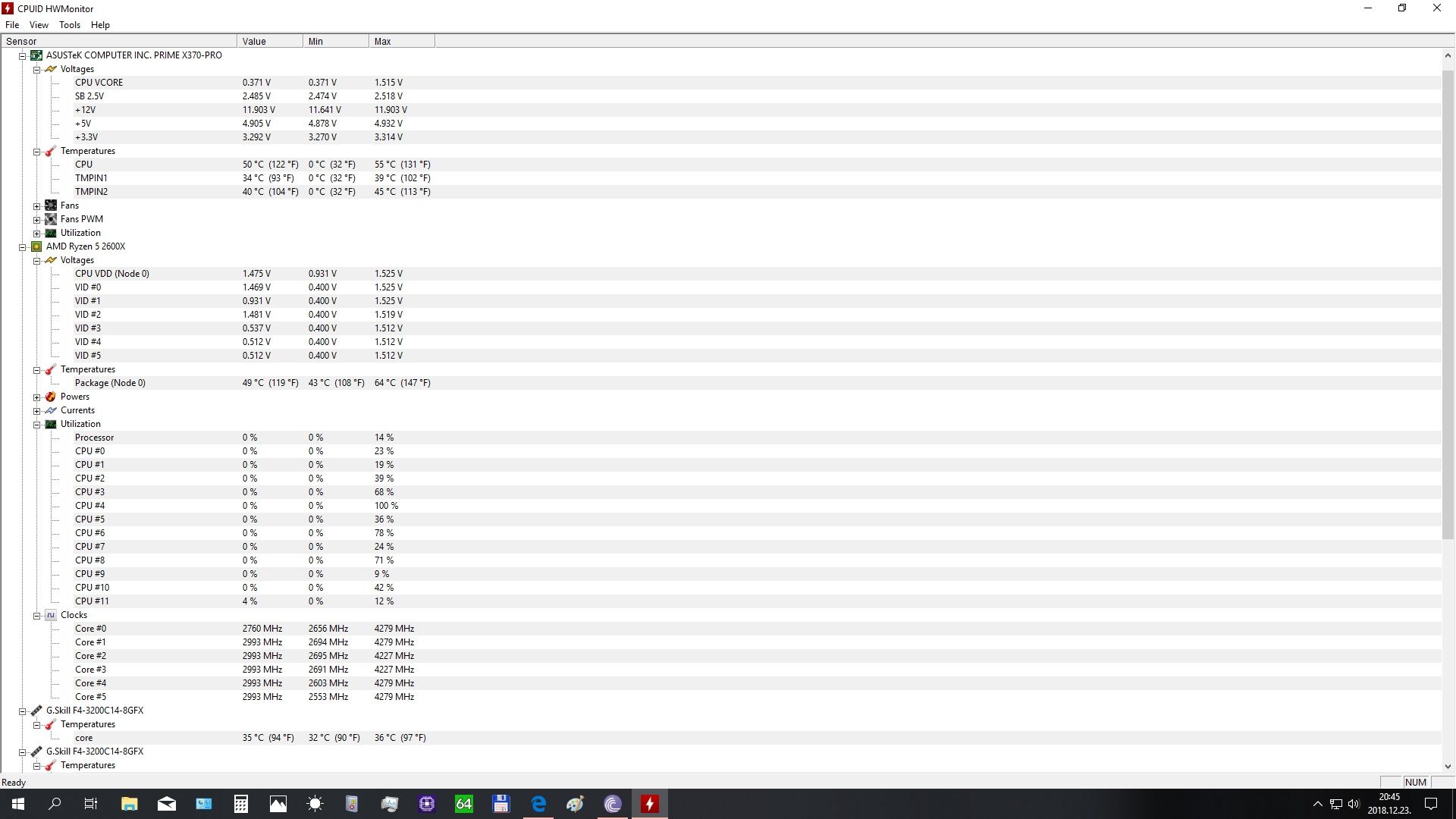Open the View menu

(x=39, y=25)
